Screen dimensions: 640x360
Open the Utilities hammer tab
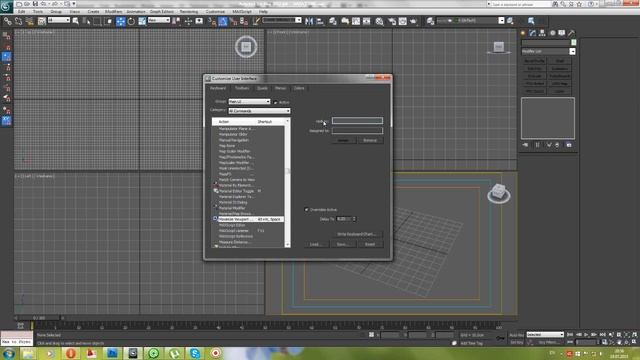(571, 33)
